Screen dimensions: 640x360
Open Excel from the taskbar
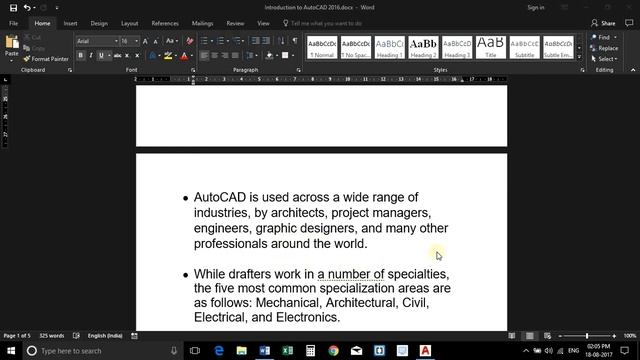tap(288, 351)
